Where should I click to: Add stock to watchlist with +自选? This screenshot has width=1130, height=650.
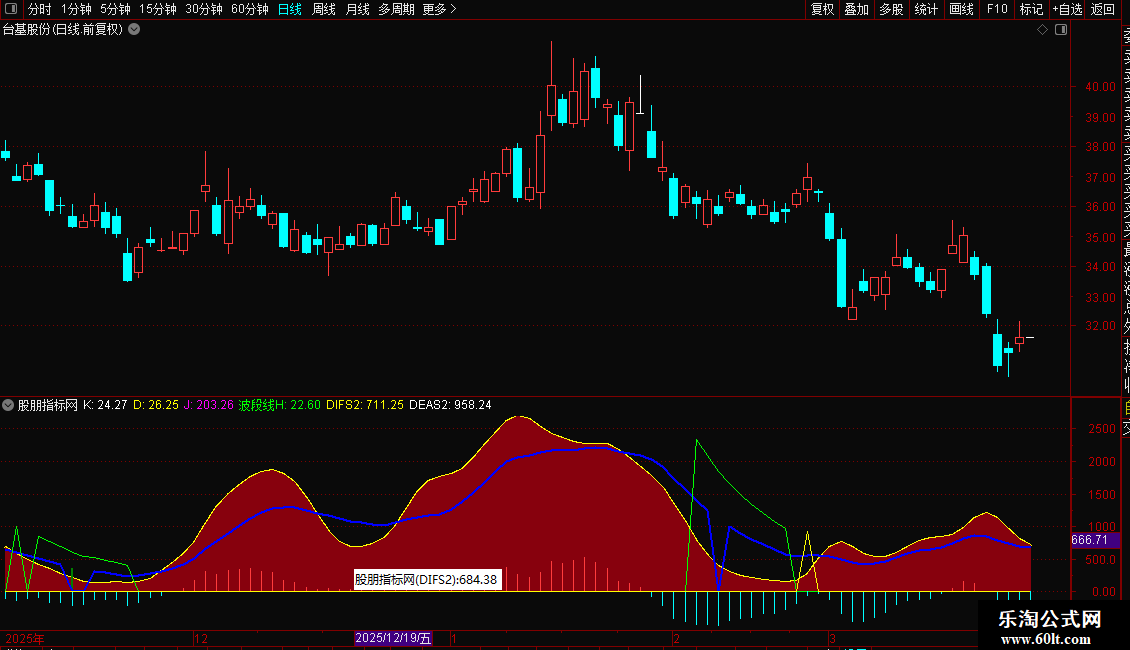pos(1067,9)
